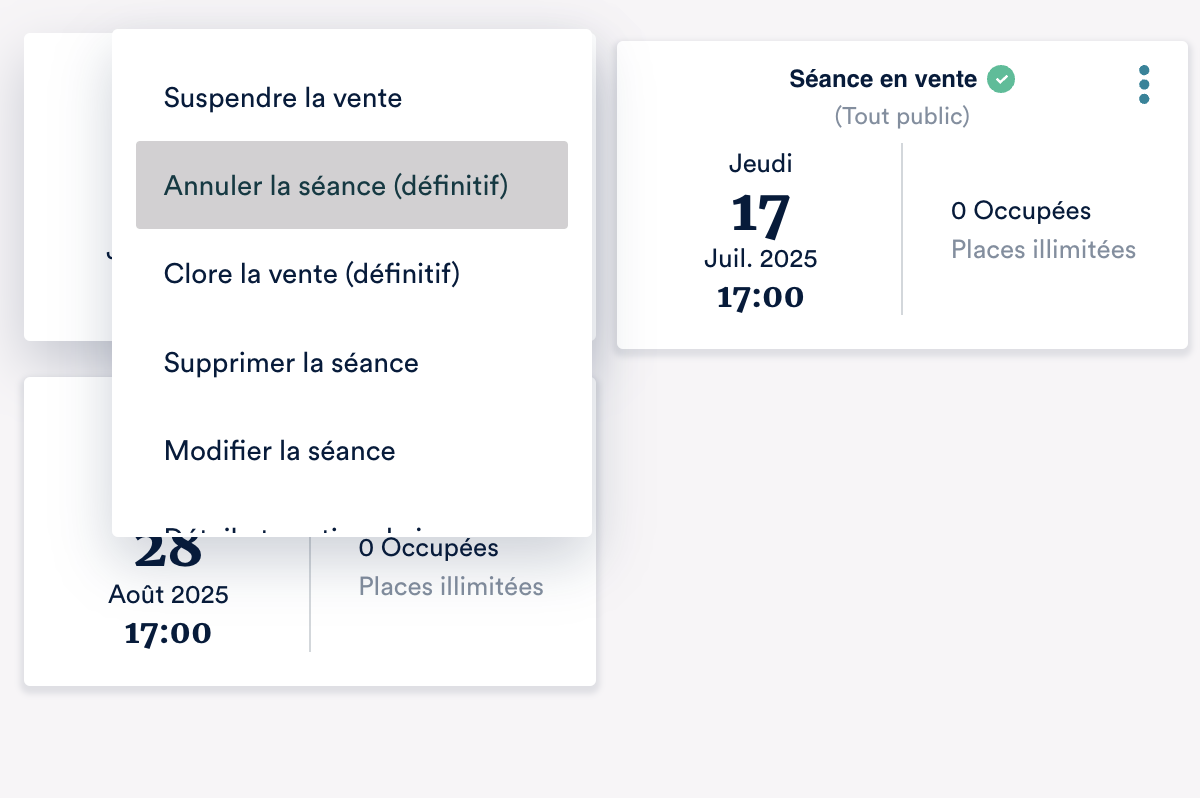Click the Août 2025 month text
1200x798 pixels.
pos(168,595)
